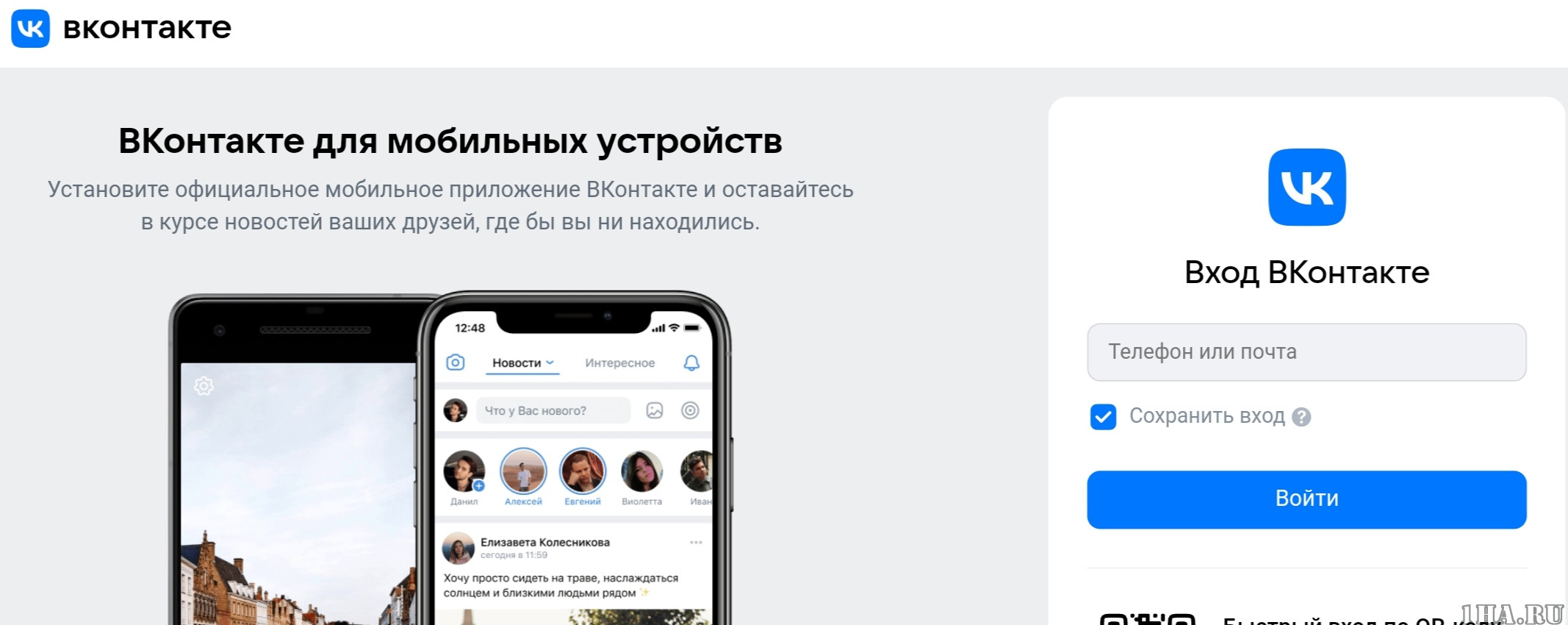Screen dimensions: 1568x625
Task: Toggle the Сохранить вход checkbox
Action: pos(1103,417)
